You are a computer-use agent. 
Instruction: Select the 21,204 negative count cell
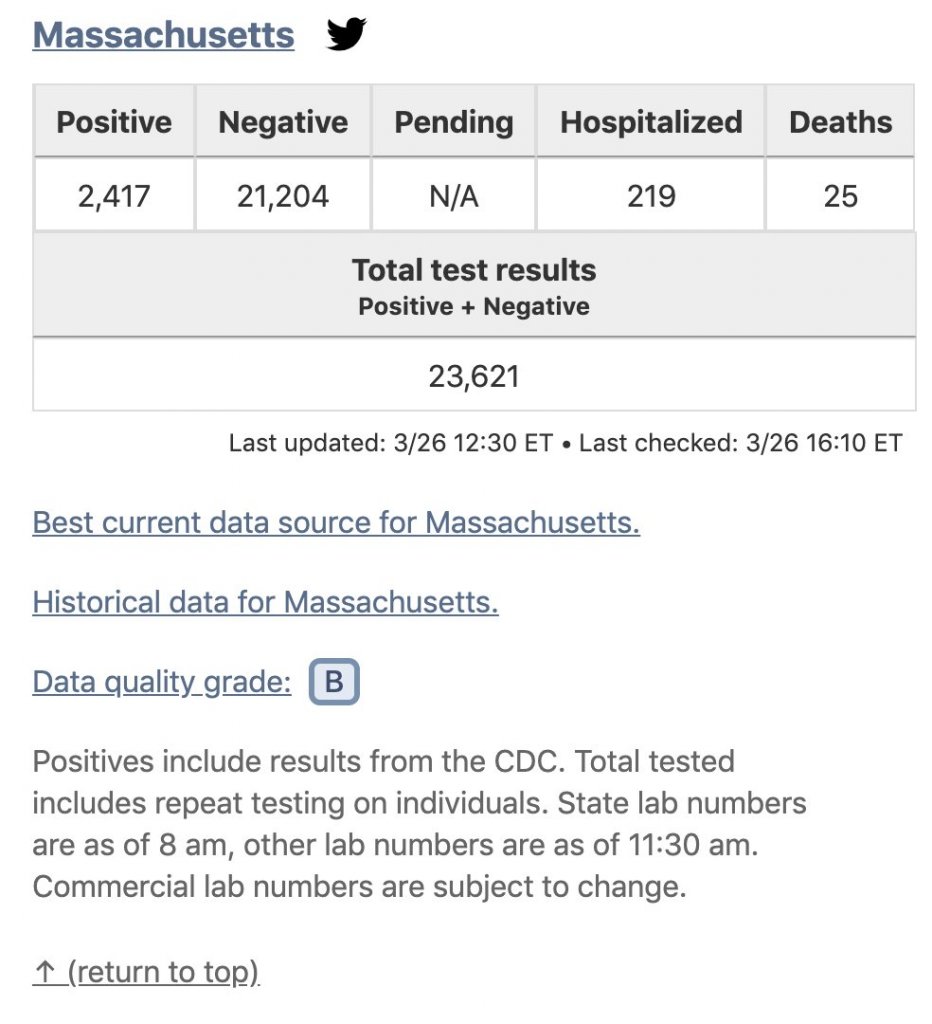[283, 196]
